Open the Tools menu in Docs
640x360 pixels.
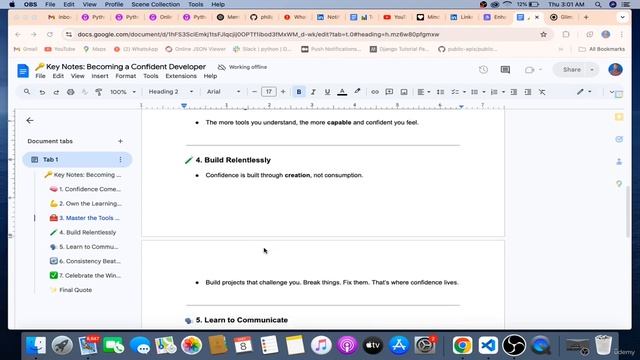(x=151, y=76)
